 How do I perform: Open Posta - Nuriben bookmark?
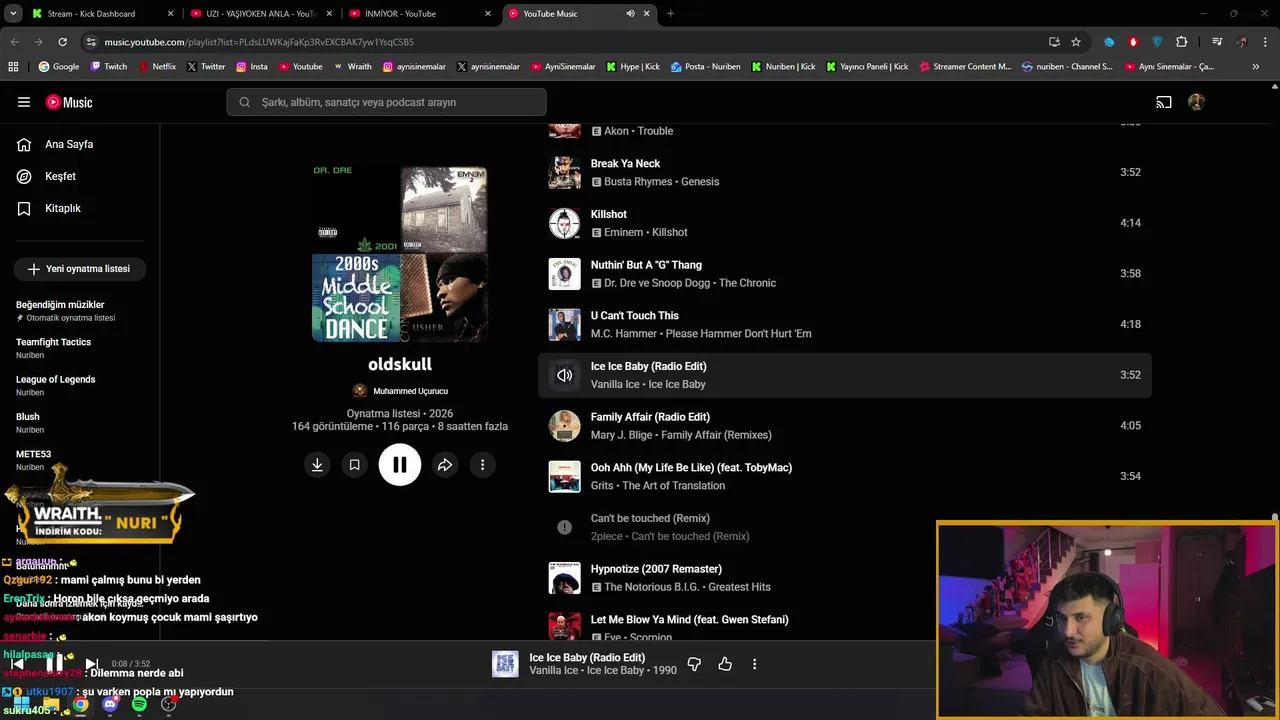pos(705,67)
